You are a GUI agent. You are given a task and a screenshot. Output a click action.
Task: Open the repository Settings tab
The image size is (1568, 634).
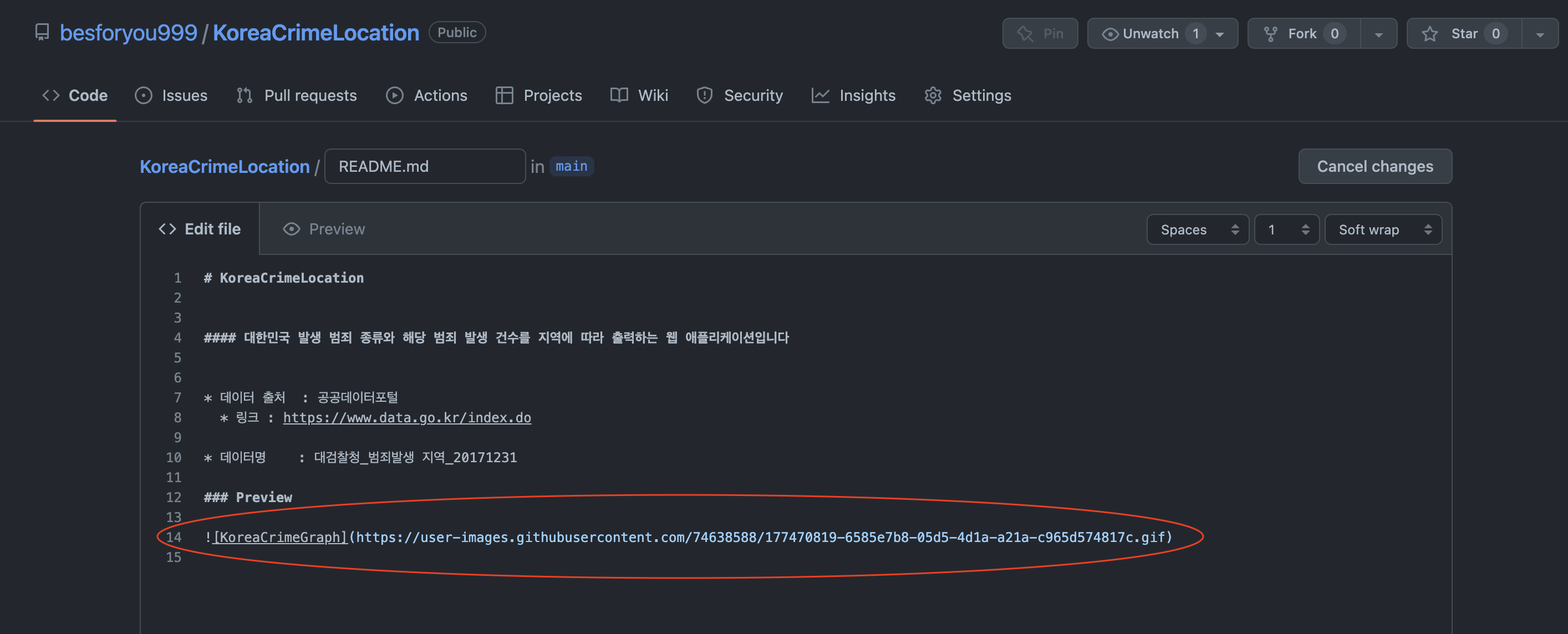[x=968, y=95]
